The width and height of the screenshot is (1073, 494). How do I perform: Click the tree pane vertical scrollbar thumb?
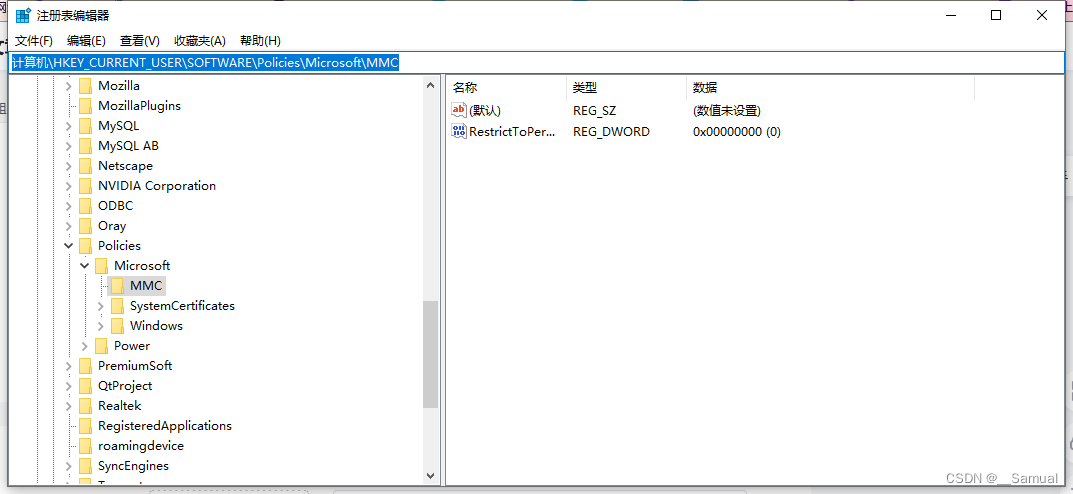click(430, 355)
